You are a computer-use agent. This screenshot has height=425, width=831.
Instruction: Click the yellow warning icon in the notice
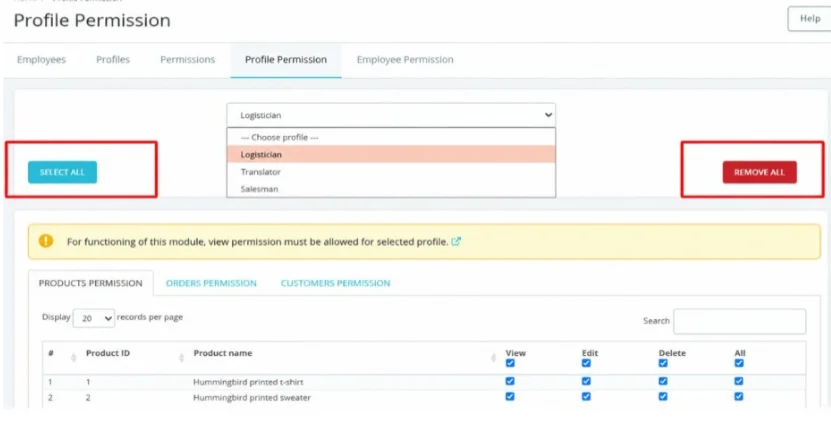tap(46, 241)
